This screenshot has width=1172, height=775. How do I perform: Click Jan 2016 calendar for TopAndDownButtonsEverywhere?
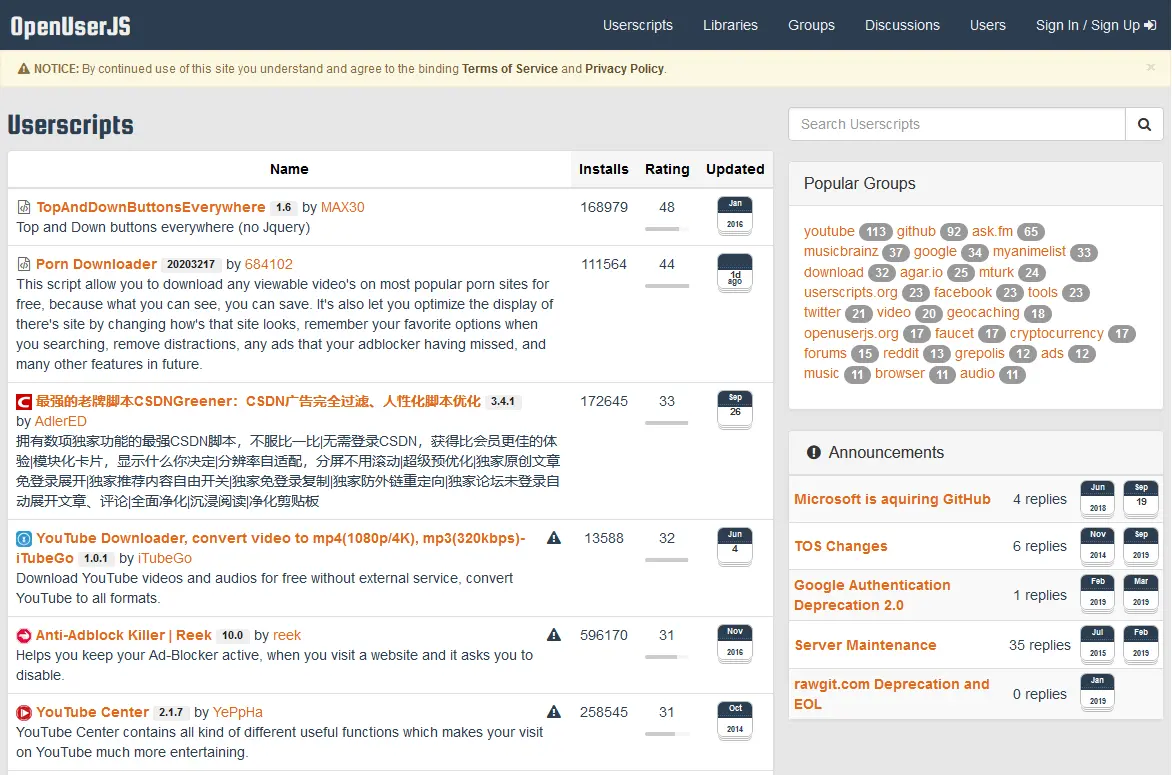point(735,215)
